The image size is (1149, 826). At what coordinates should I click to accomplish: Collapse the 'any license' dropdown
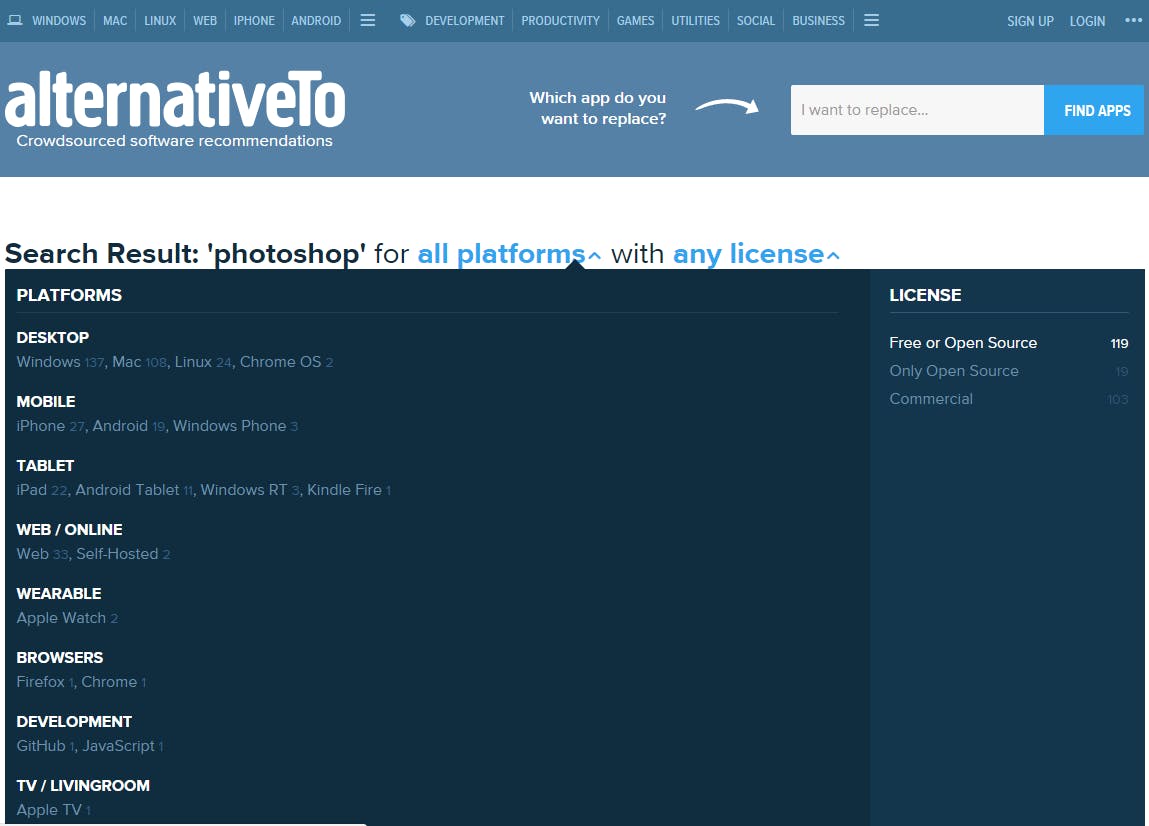756,254
